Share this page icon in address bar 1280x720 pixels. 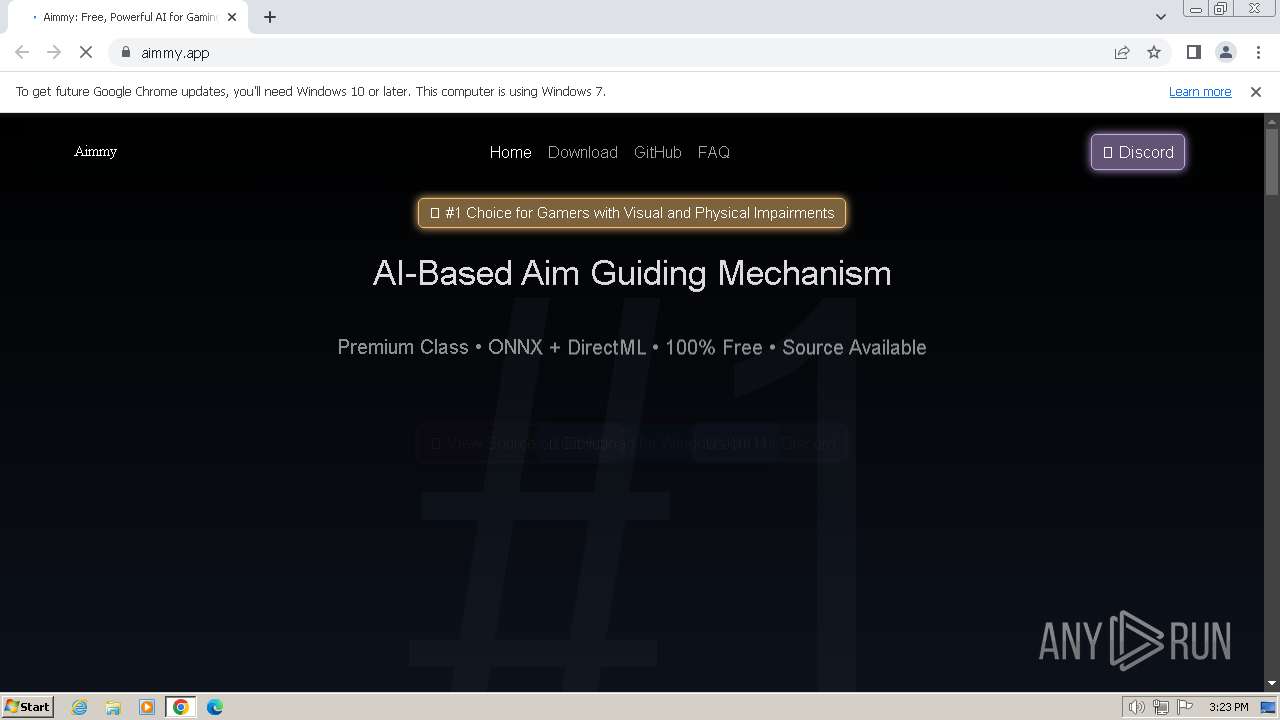pos(1122,52)
